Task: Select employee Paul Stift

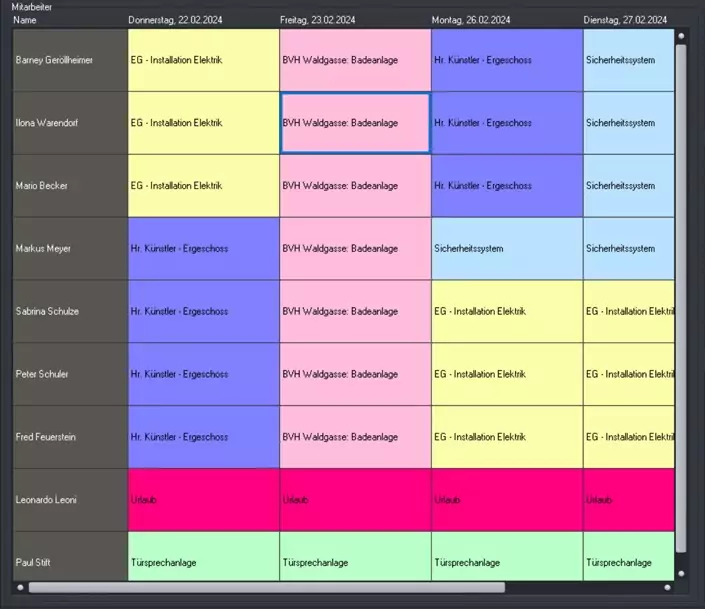Action: click(x=70, y=556)
